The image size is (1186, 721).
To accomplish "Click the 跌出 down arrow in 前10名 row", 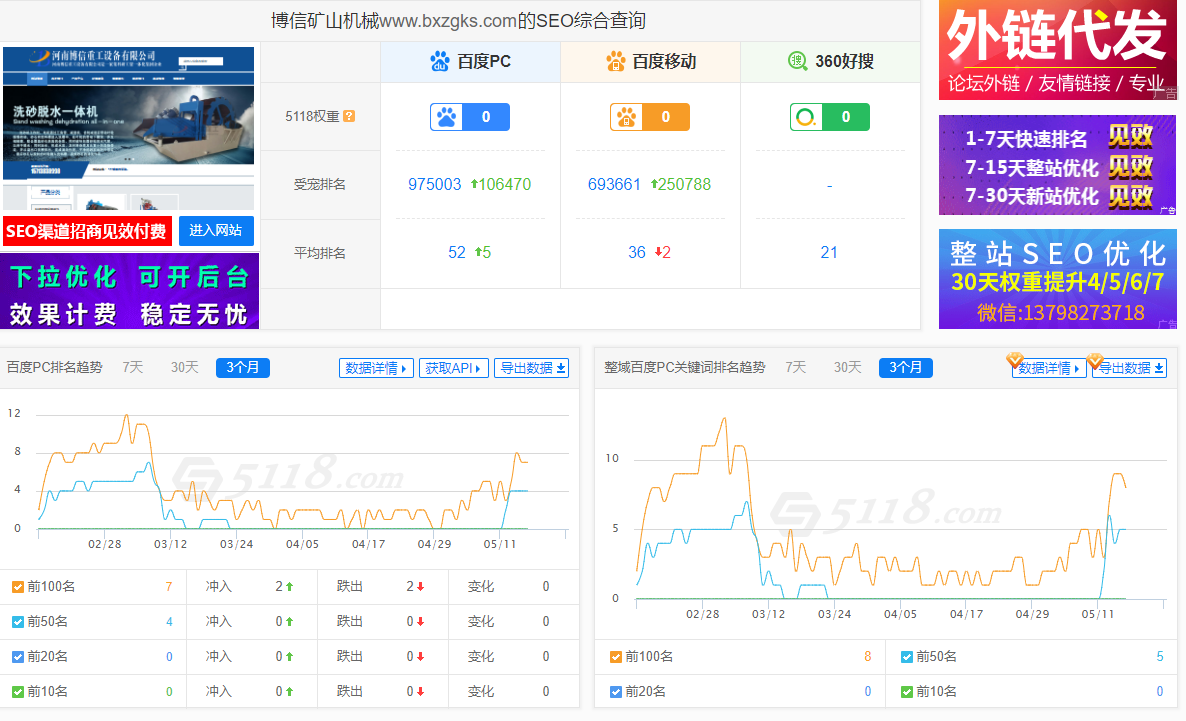I will point(421,691).
